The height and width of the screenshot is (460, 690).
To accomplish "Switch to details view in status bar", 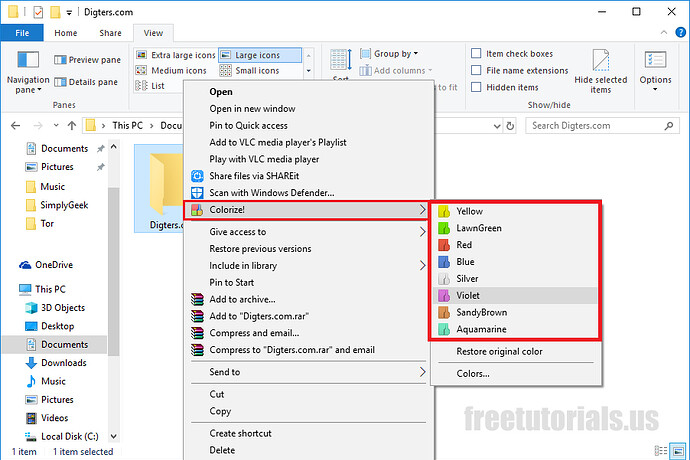I will [661, 451].
